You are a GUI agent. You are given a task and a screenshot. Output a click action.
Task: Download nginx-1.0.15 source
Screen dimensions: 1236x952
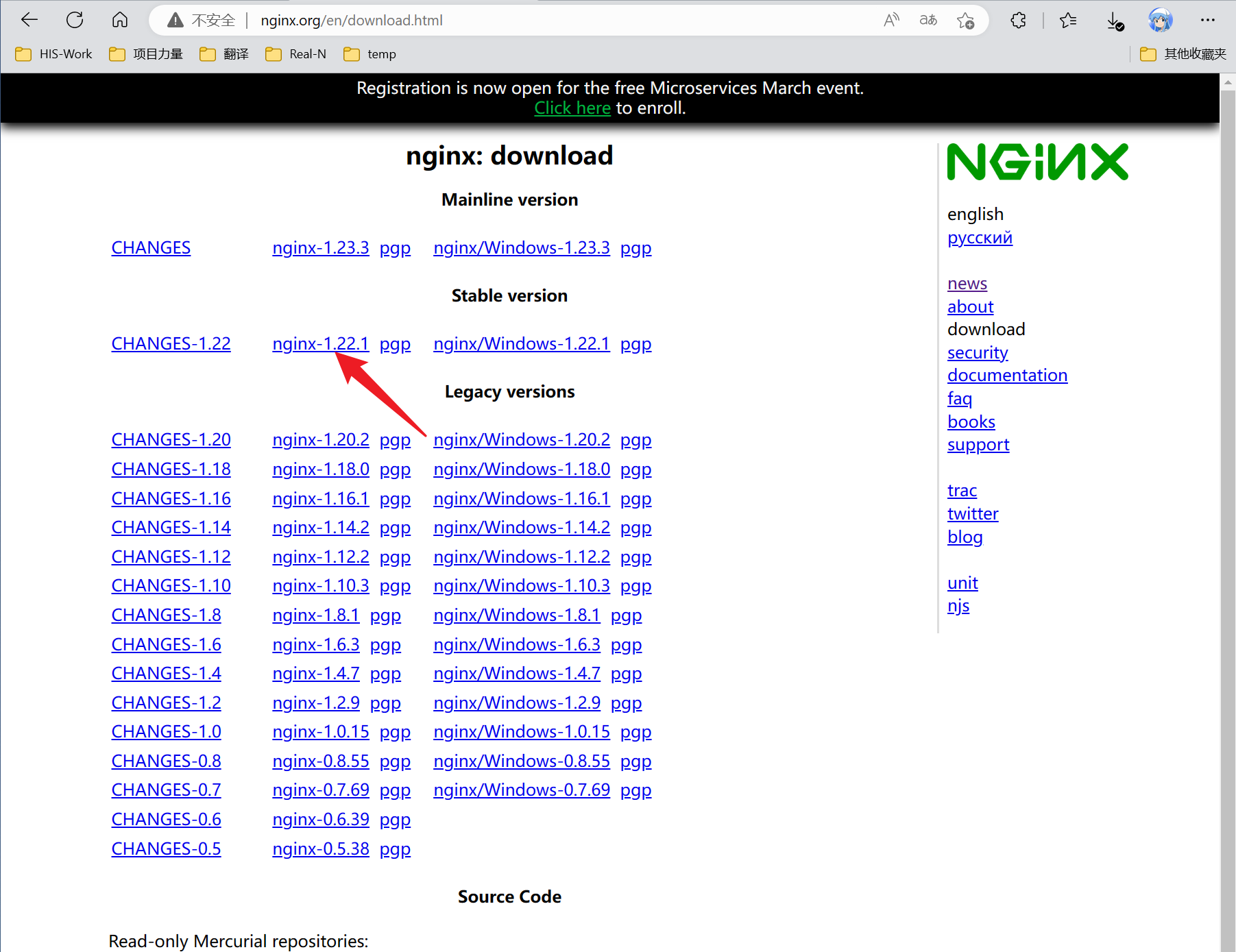click(321, 732)
